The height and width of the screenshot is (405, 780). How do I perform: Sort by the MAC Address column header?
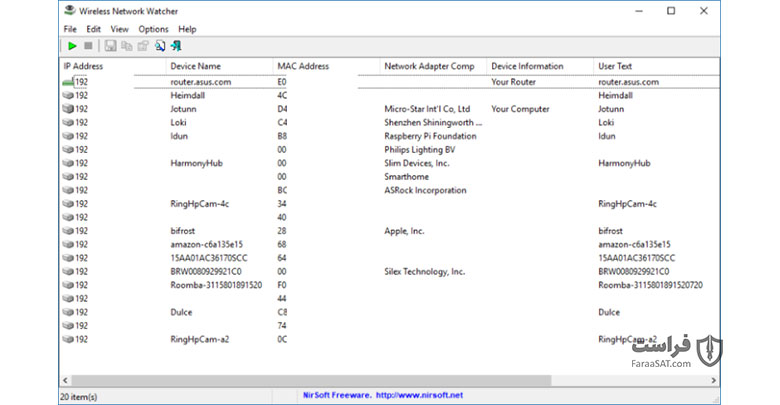[x=326, y=66]
